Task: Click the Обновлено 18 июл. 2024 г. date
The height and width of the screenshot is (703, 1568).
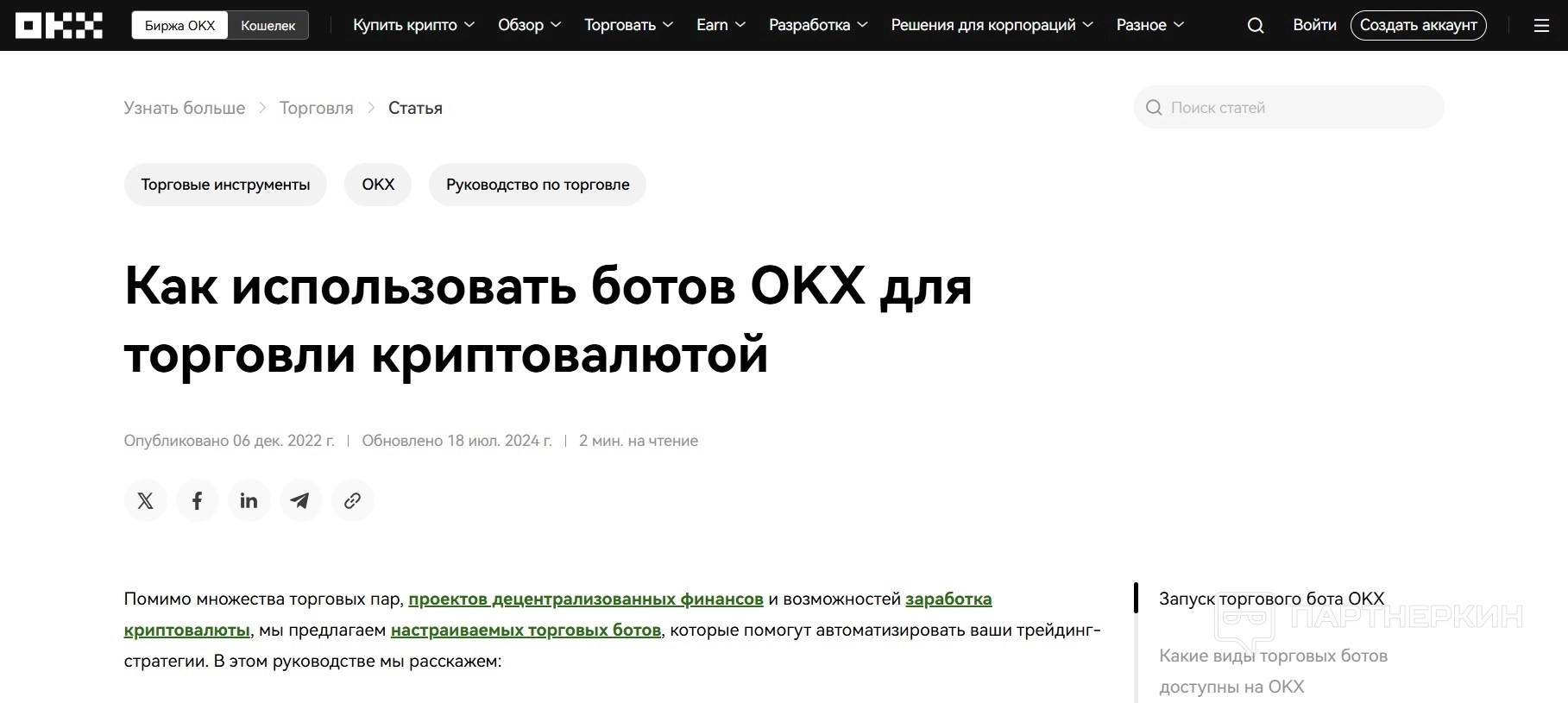Action: click(457, 441)
